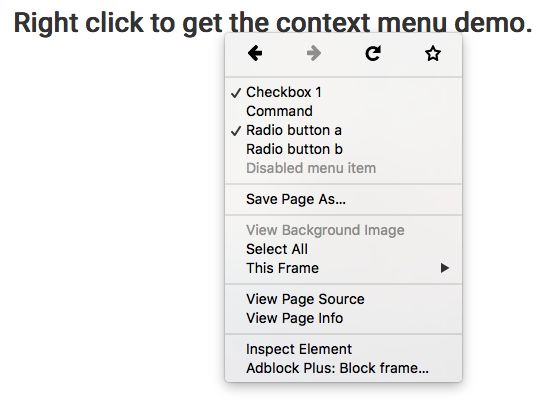The width and height of the screenshot is (540, 404).
Task: Click Save Page As… in the menu
Action: click(343, 199)
